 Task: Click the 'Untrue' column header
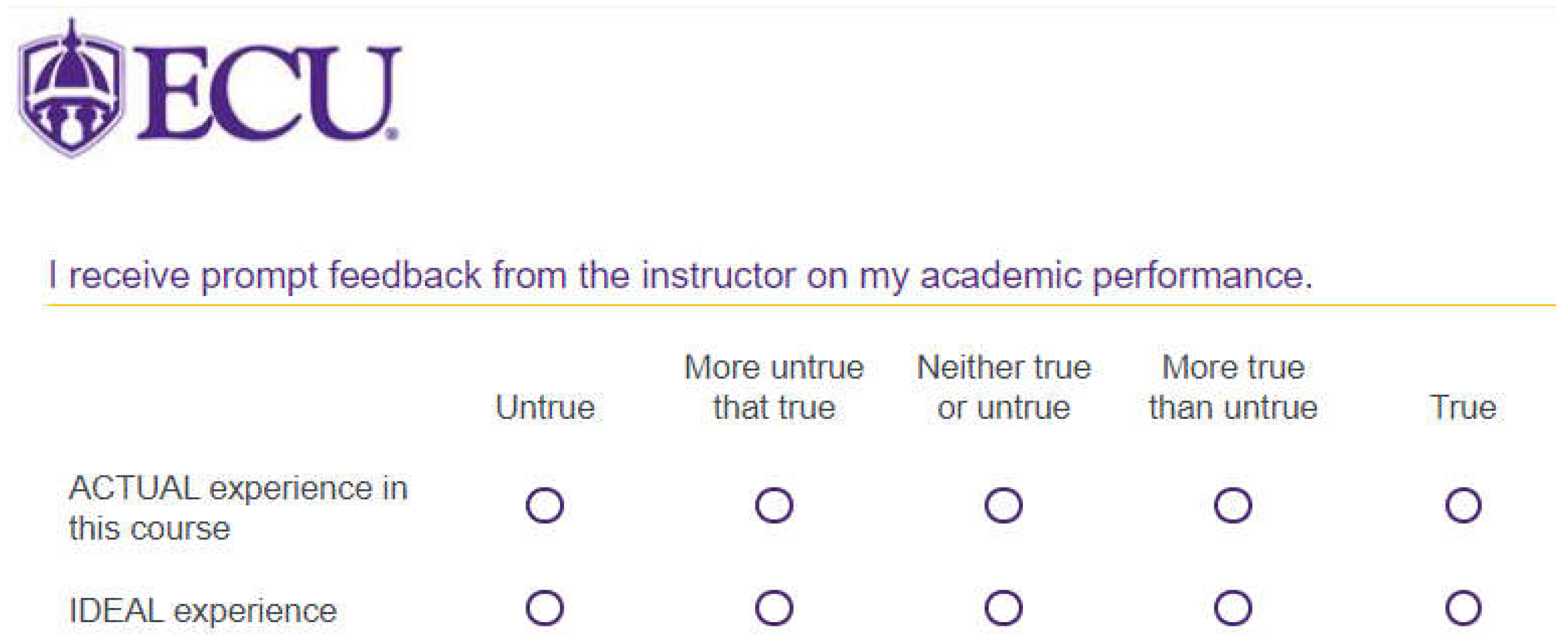pos(545,407)
